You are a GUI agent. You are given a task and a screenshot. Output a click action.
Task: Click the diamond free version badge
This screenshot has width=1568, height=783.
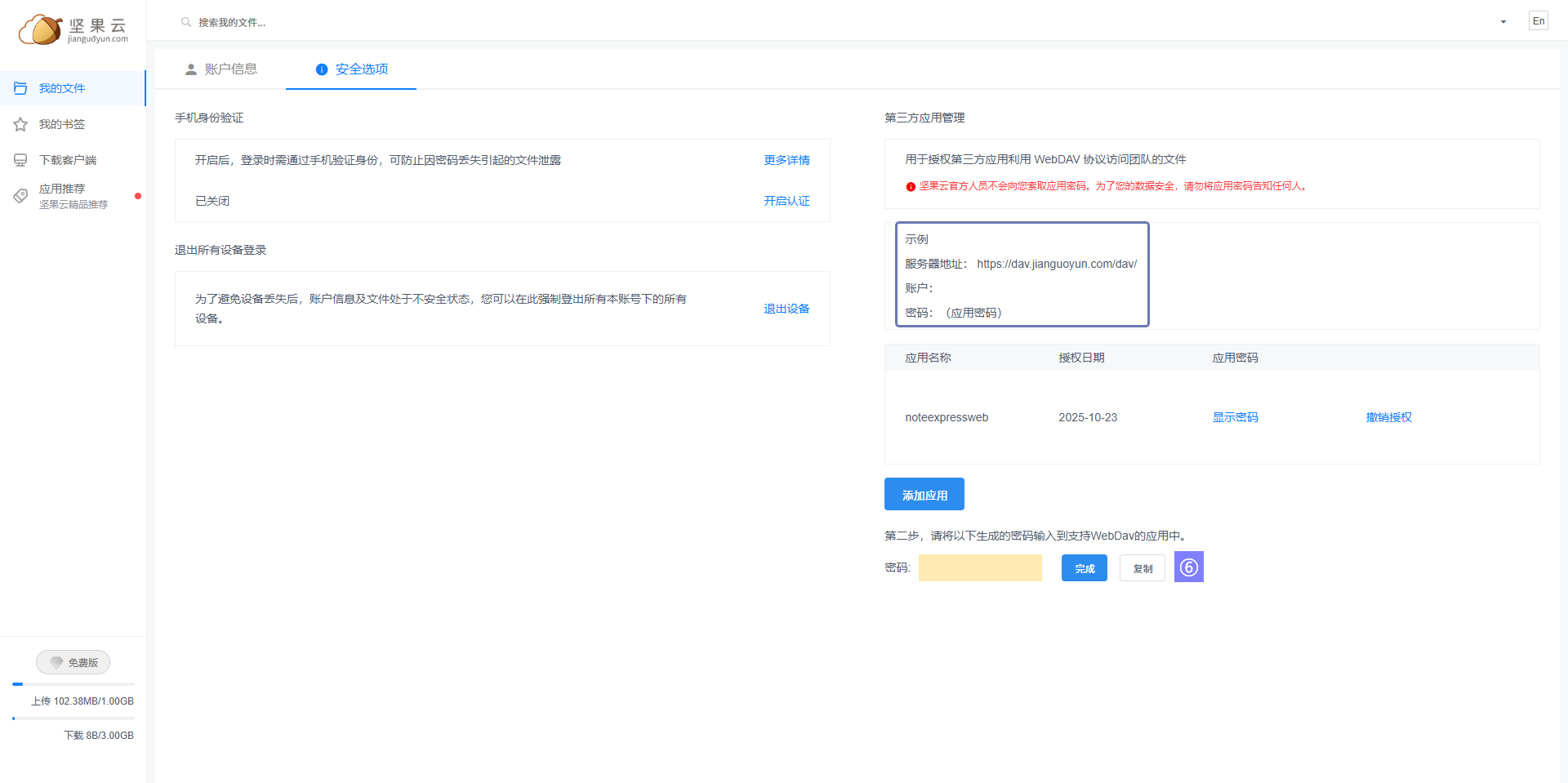coord(73,662)
